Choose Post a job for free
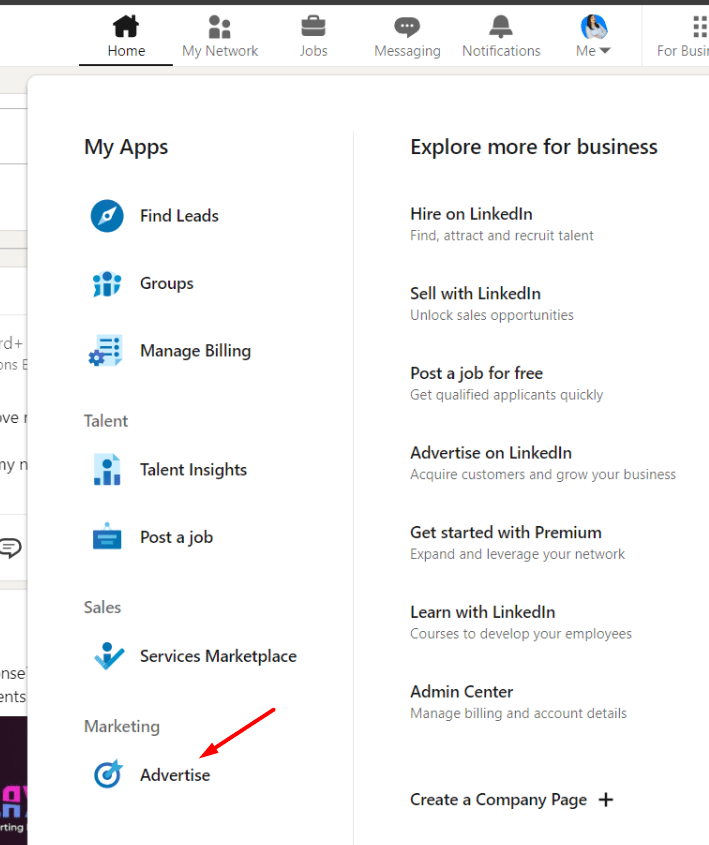 (x=476, y=373)
